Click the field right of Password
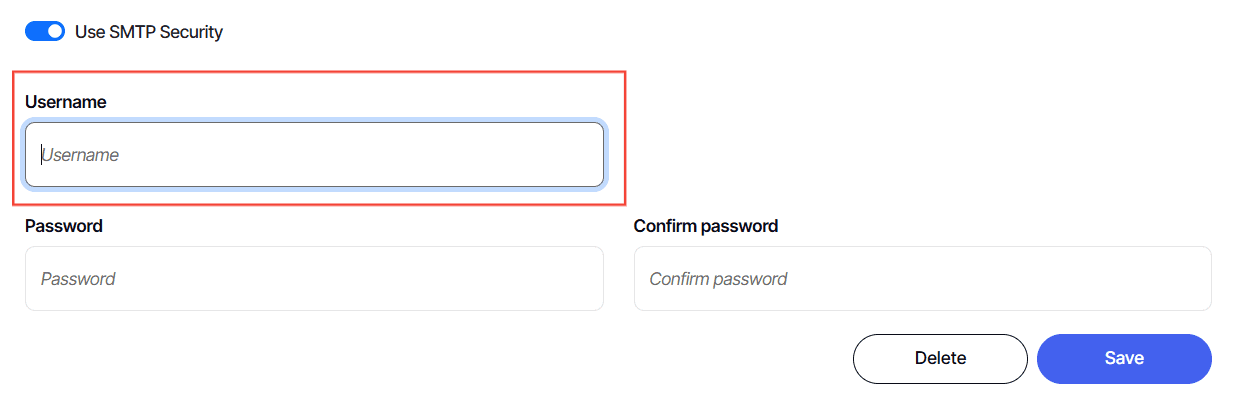Image resolution: width=1233 pixels, height=399 pixels. pyautogui.click(x=923, y=279)
